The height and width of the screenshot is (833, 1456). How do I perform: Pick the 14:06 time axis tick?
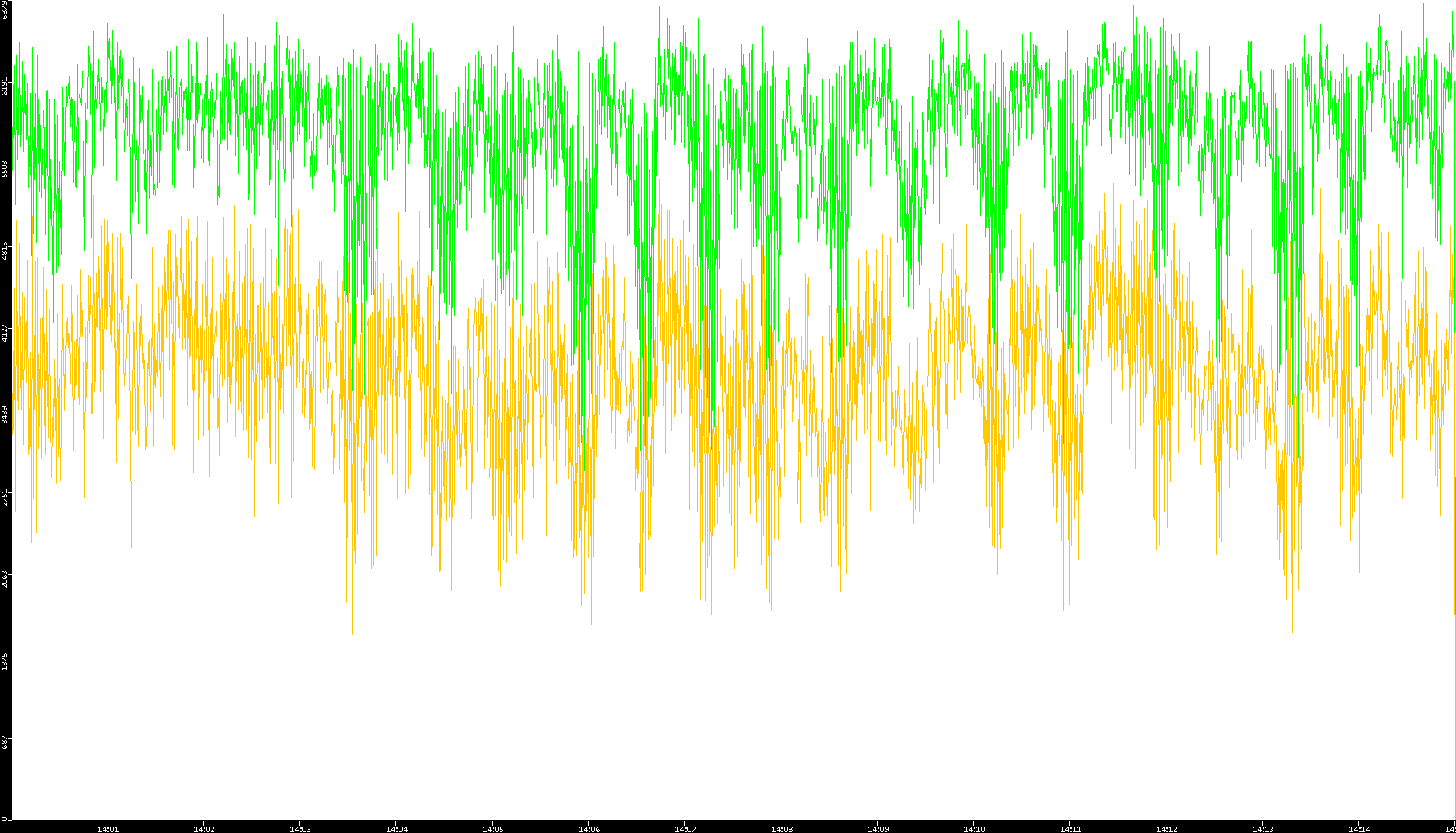click(x=589, y=829)
